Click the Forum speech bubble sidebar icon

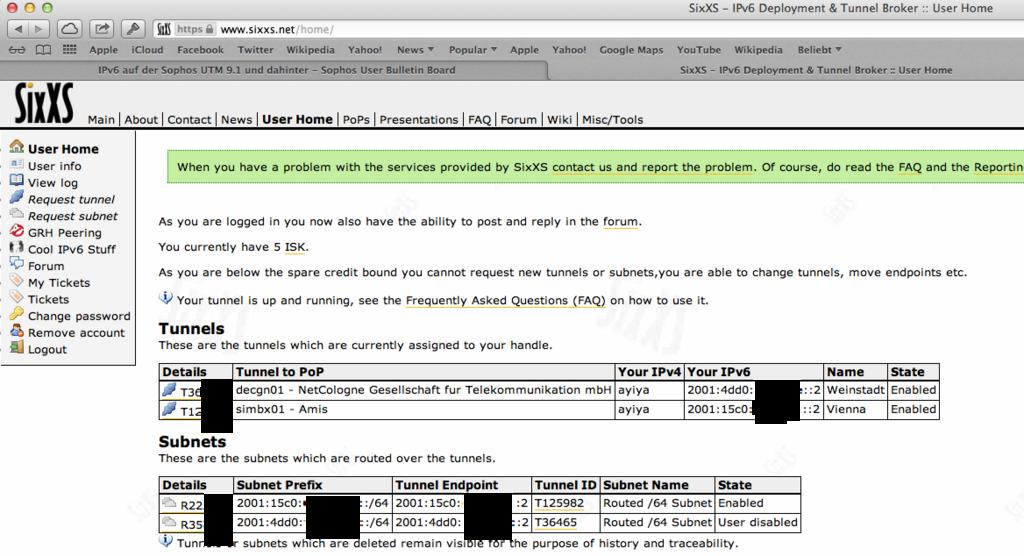[16, 266]
